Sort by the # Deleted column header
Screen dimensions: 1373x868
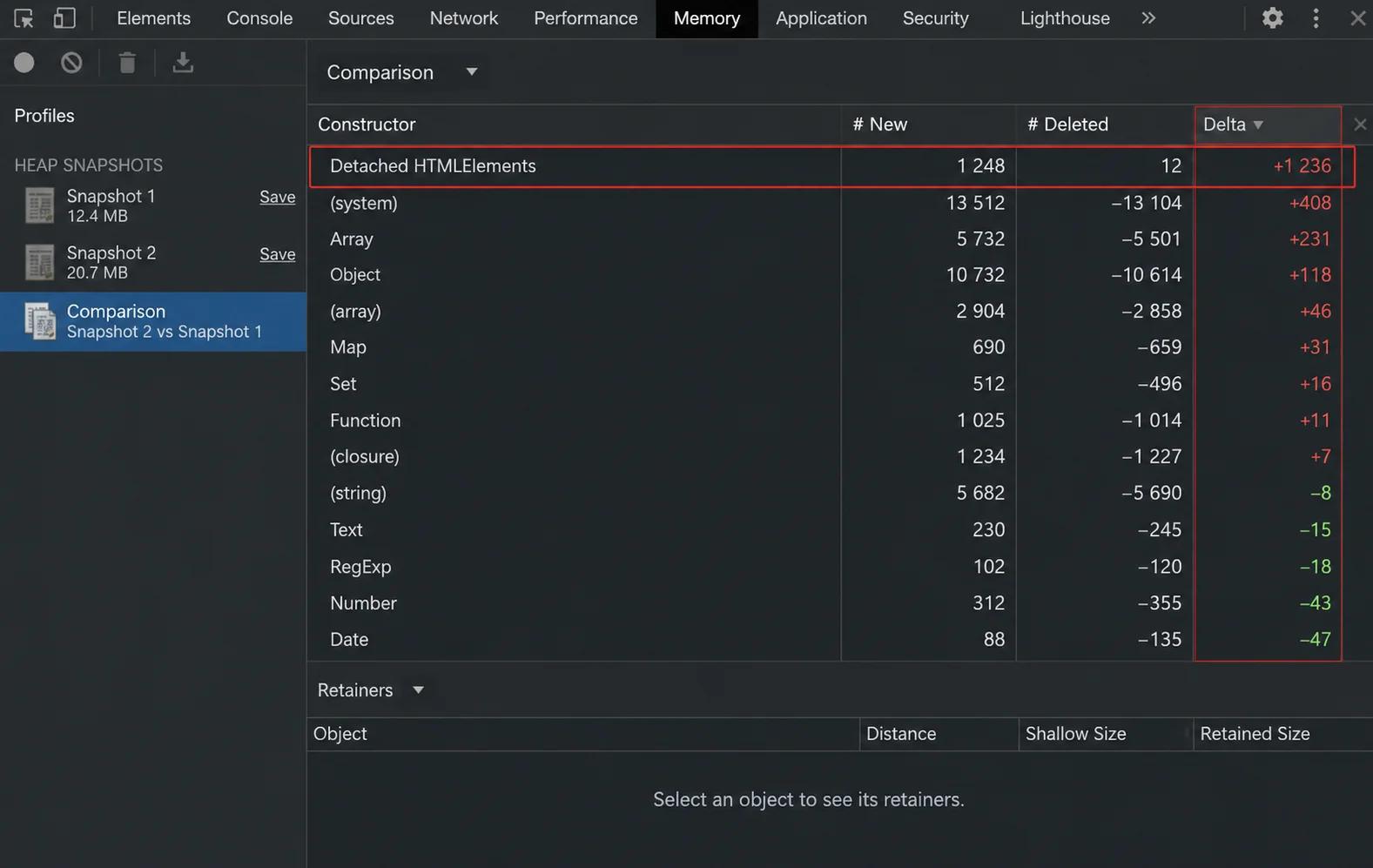(1104, 124)
